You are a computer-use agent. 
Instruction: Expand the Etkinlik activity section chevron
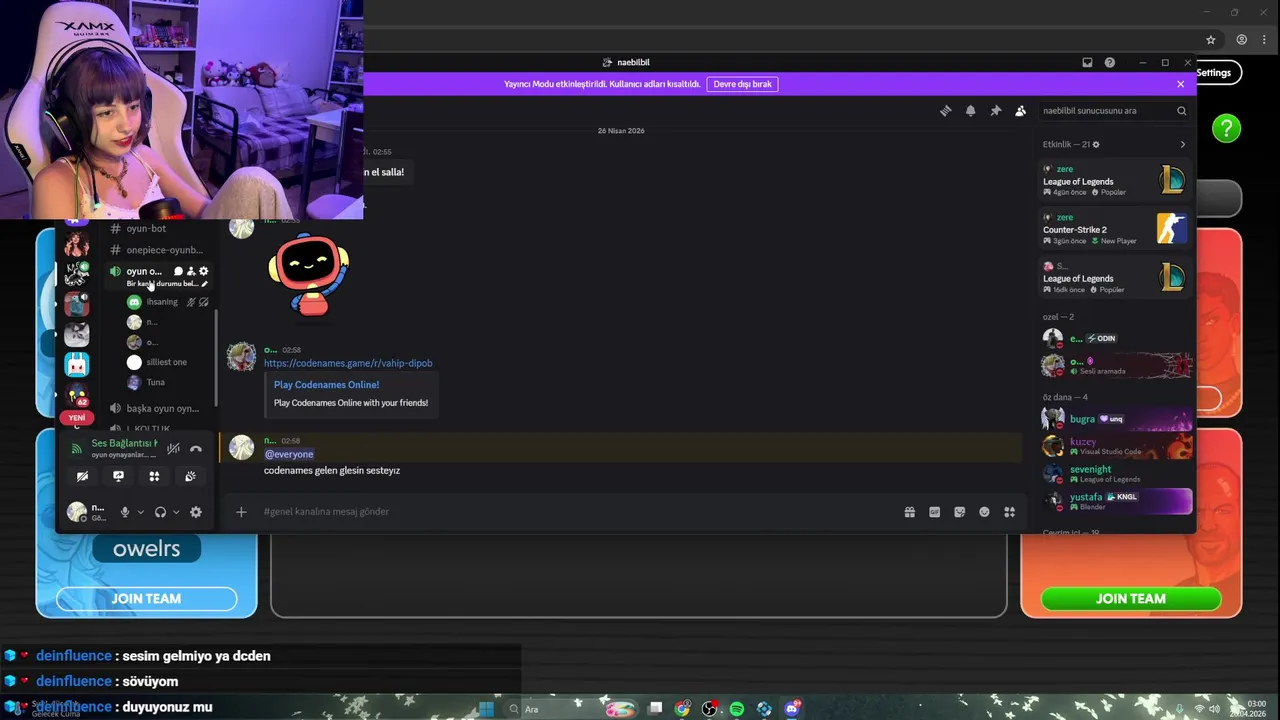[x=1182, y=144]
